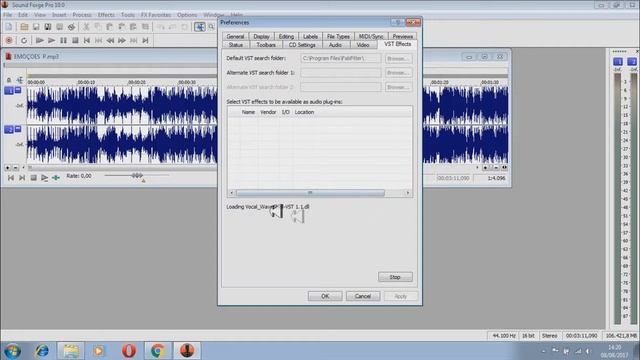Image resolution: width=640 pixels, height=360 pixels.
Task: Open the Process menu
Action: [x=82, y=15]
